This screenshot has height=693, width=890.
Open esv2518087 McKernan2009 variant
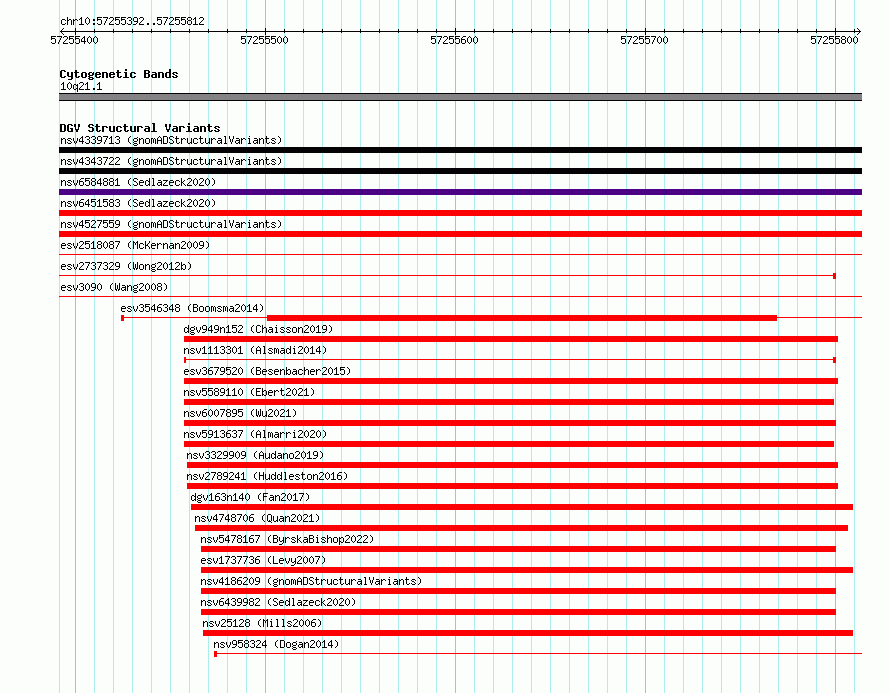click(135, 245)
